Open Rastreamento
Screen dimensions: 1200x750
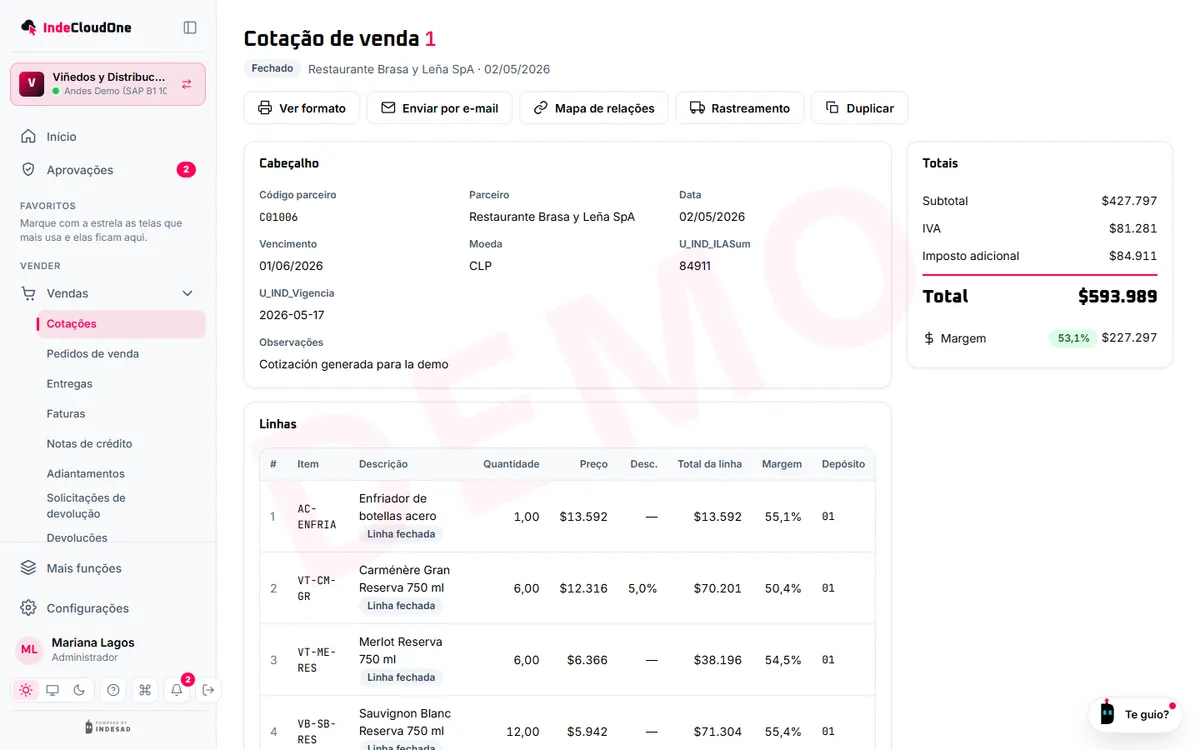740,108
